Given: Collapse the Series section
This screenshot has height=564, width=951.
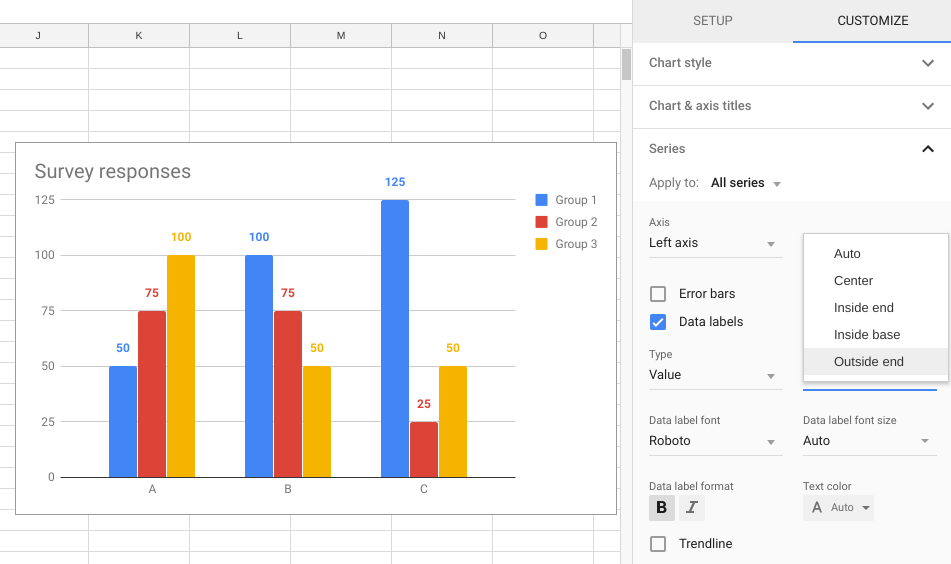Looking at the screenshot, I should click(x=791, y=149).
